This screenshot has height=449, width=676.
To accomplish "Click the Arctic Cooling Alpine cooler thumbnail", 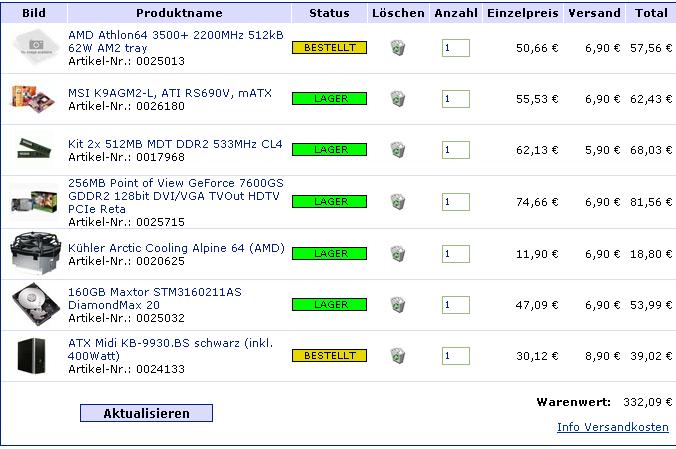I will [x=35, y=253].
